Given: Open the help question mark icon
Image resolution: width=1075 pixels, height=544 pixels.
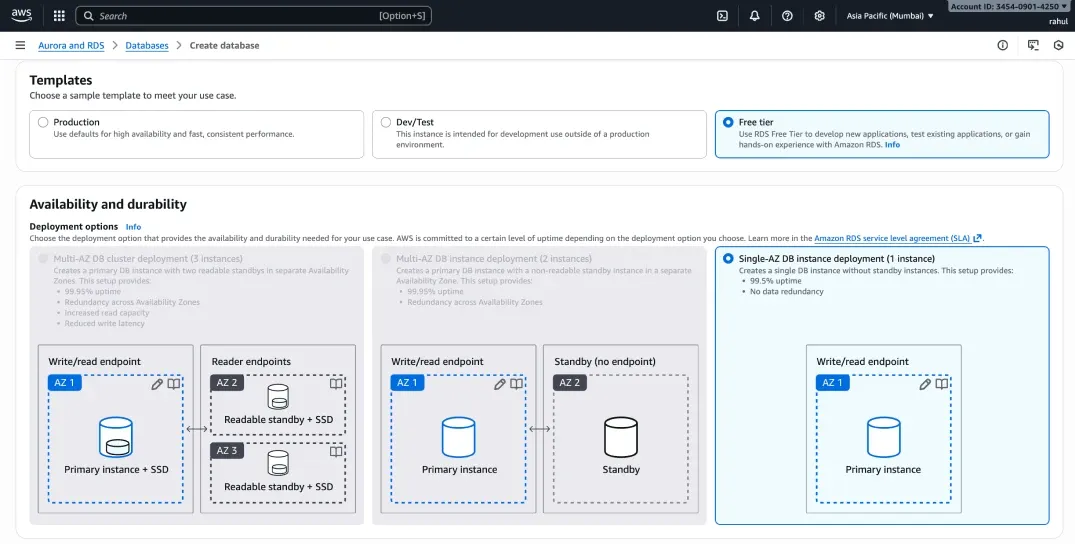Looking at the screenshot, I should click(x=787, y=16).
